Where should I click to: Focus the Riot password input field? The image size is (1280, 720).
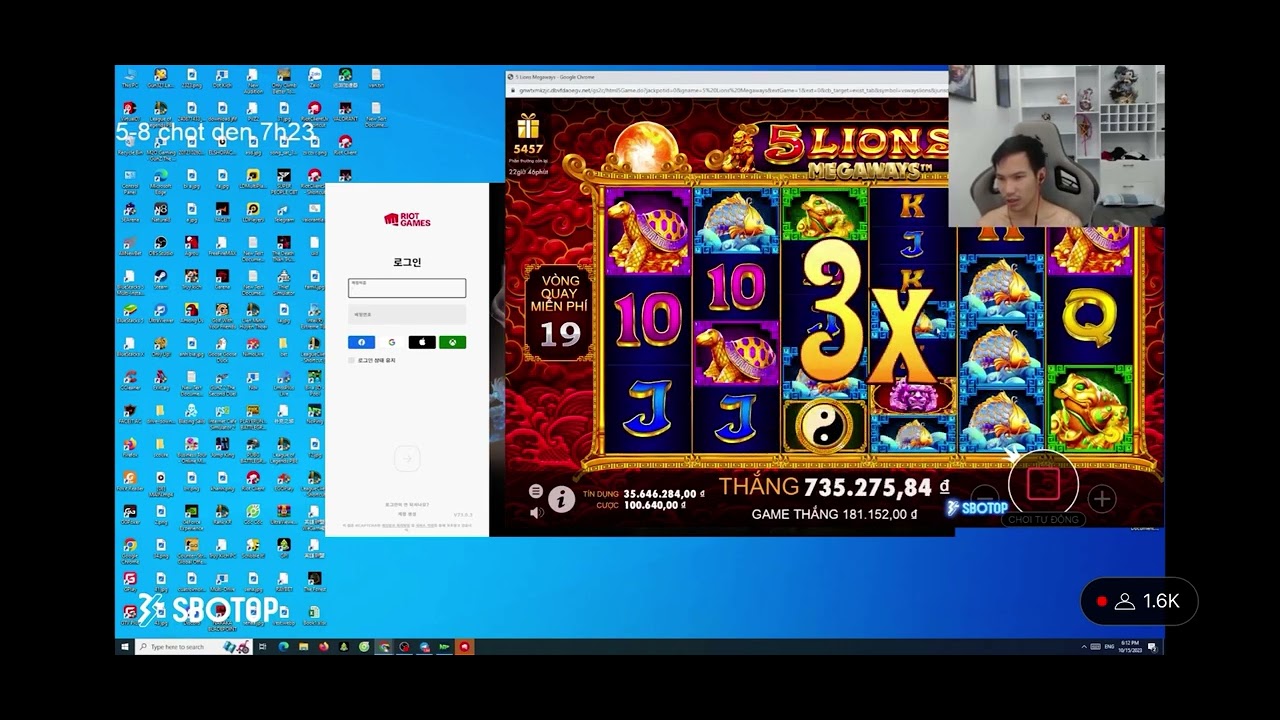[x=407, y=315]
